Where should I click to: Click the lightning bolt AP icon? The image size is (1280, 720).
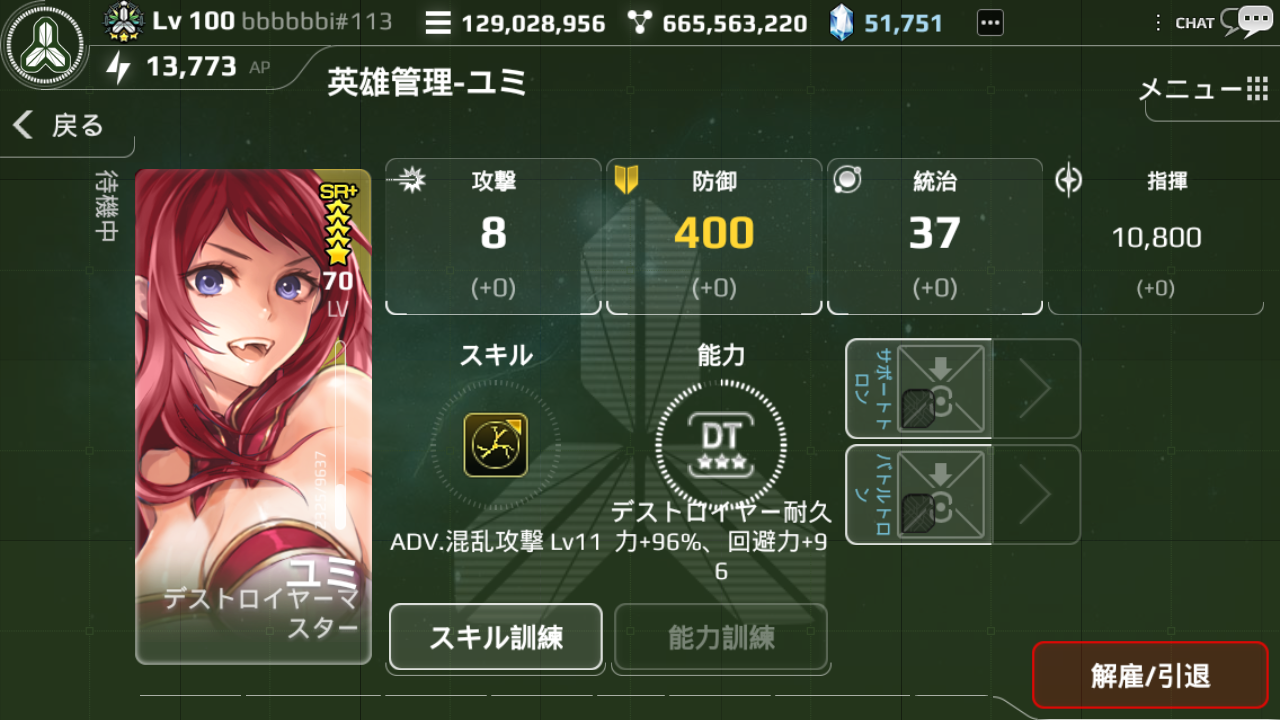click(119, 68)
